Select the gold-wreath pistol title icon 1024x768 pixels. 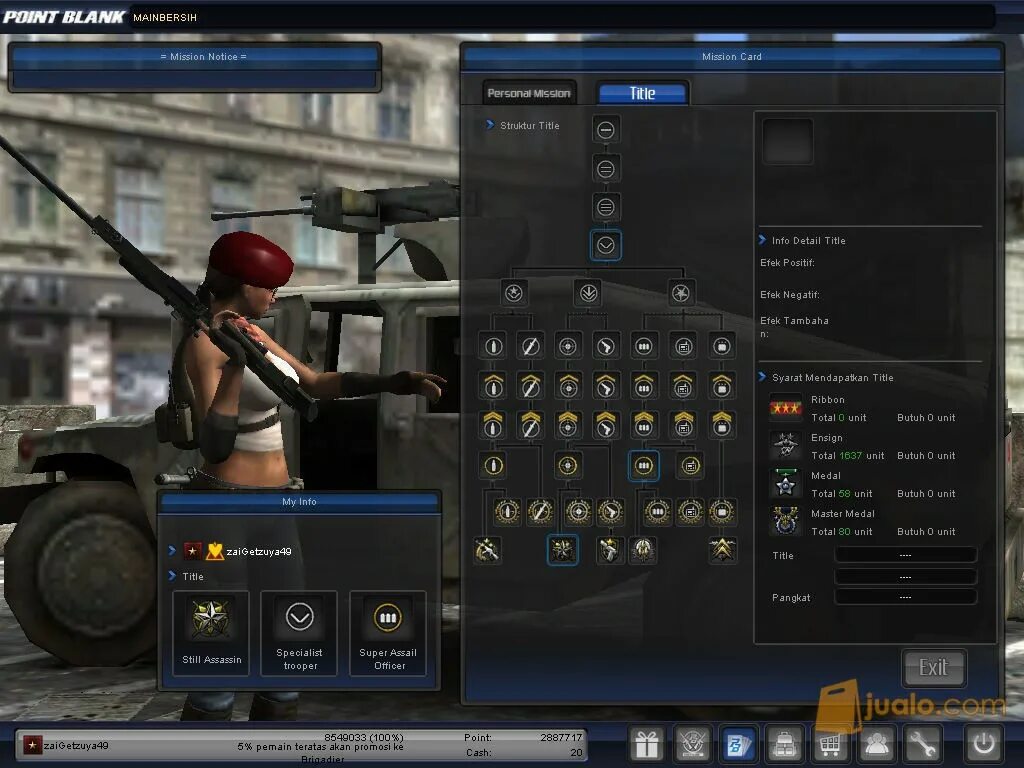click(x=610, y=512)
